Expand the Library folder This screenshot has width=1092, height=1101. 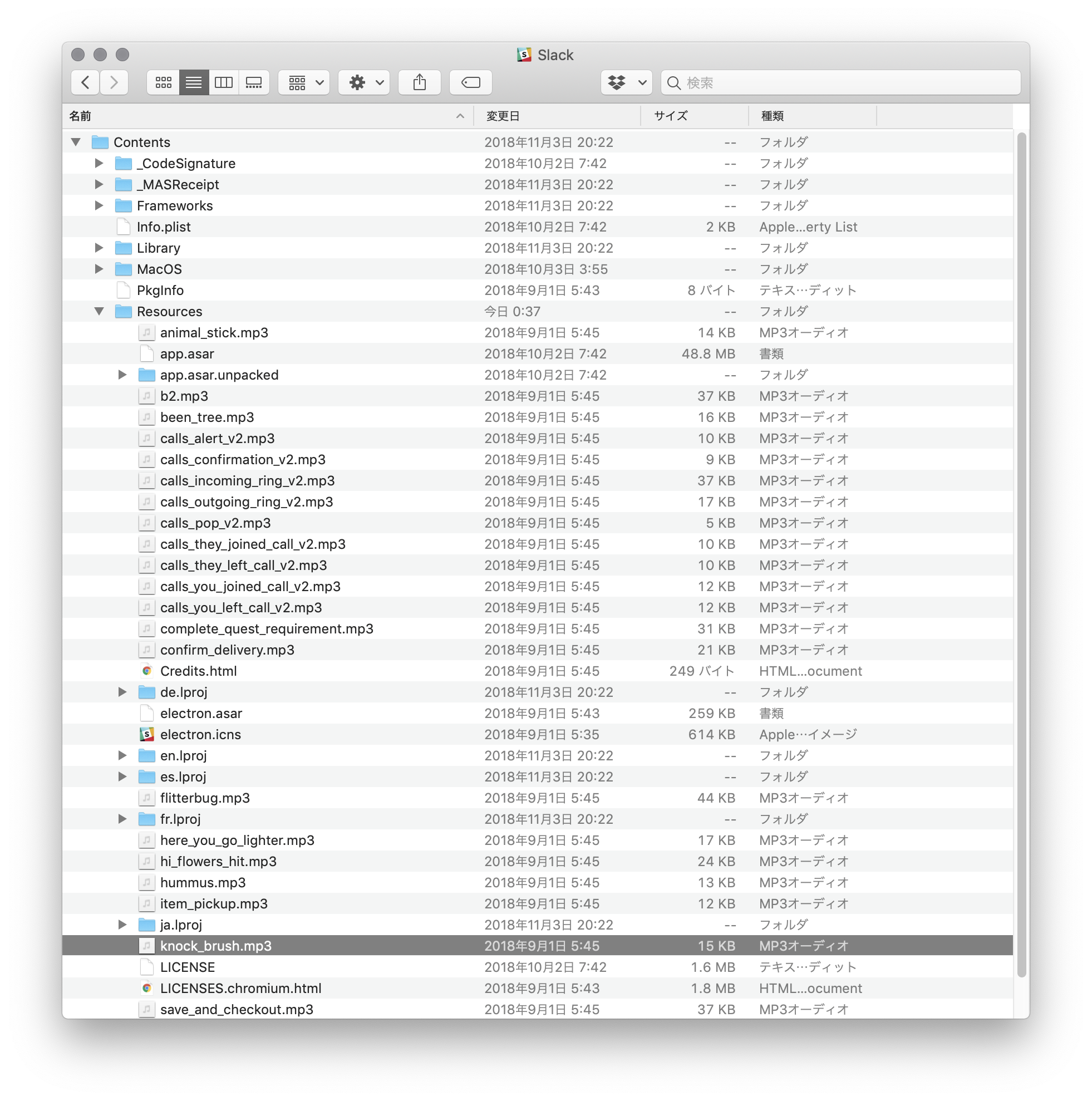pos(99,247)
